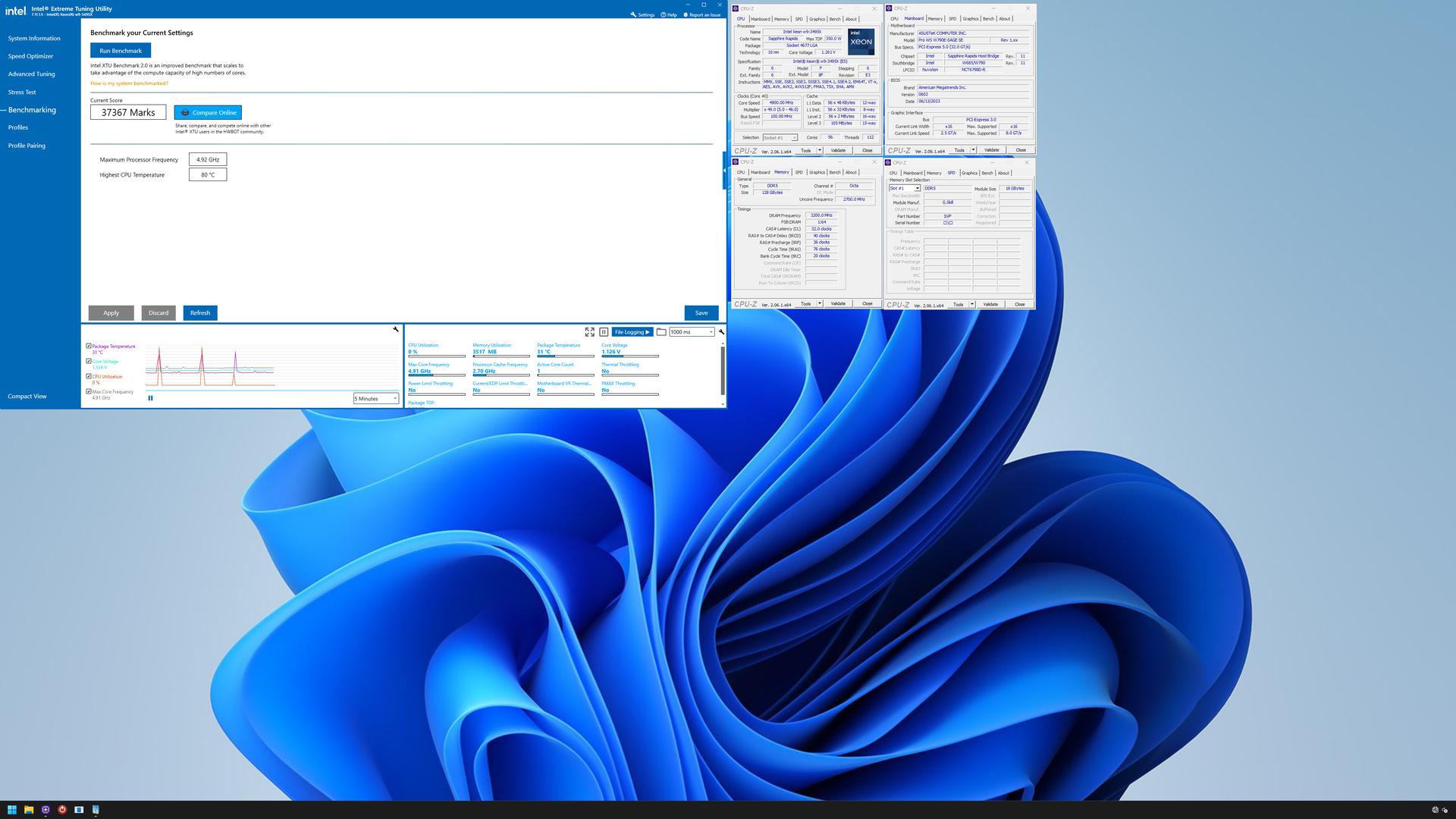This screenshot has width=1456, height=819.
Task: Click the CPU-Z title icon of Mainboard window
Action: [889, 8]
